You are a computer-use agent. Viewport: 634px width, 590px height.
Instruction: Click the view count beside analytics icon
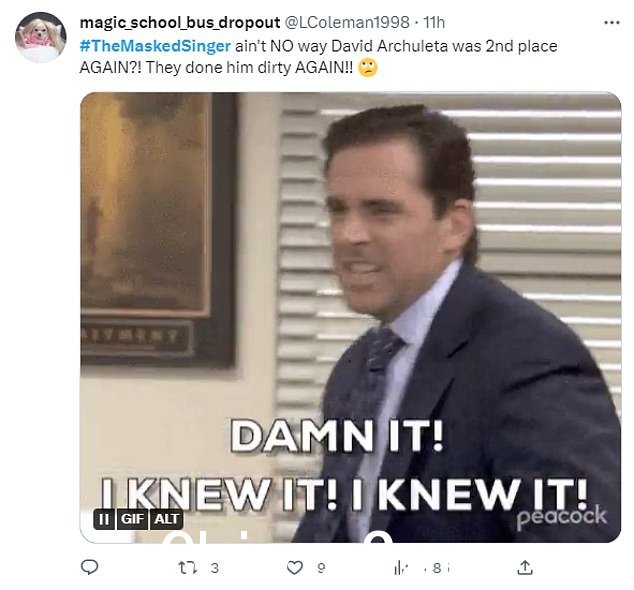[x=437, y=568]
